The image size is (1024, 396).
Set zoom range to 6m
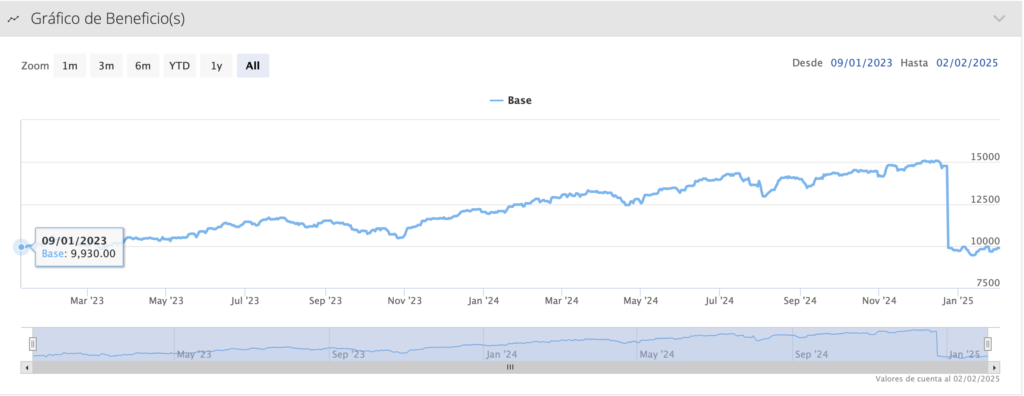click(x=143, y=66)
